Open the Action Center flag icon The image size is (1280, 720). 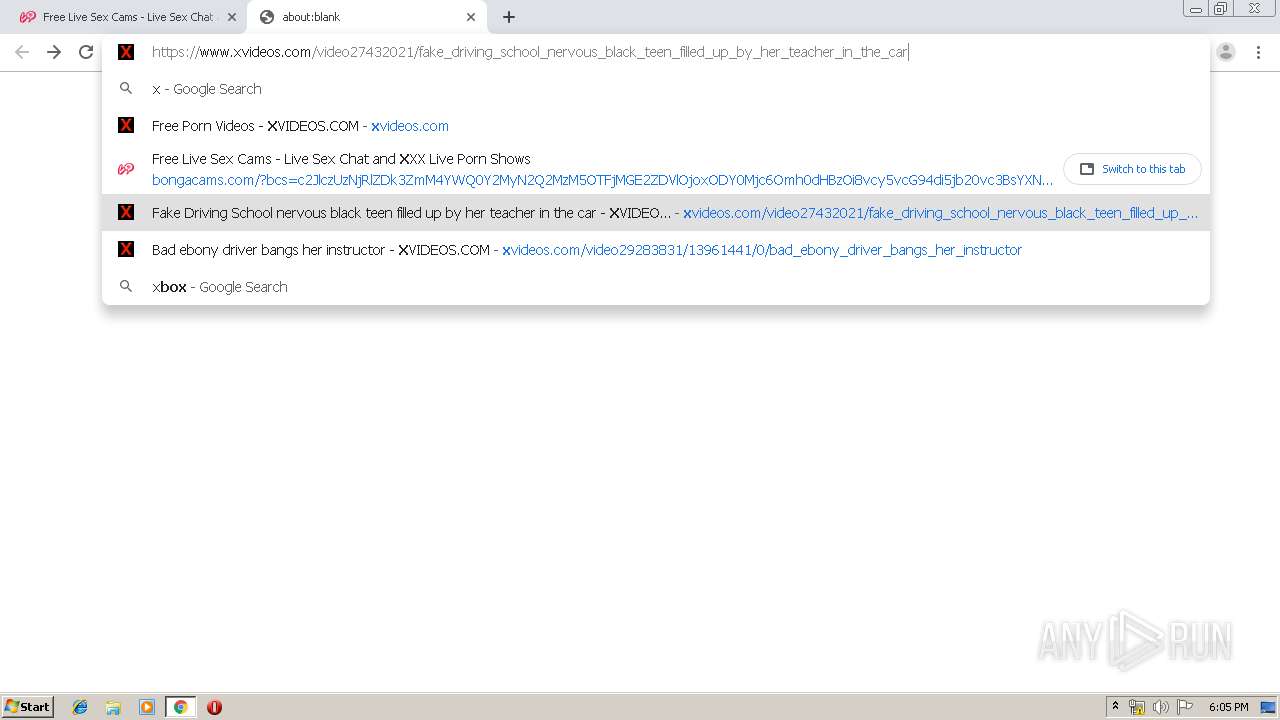click(x=1185, y=707)
